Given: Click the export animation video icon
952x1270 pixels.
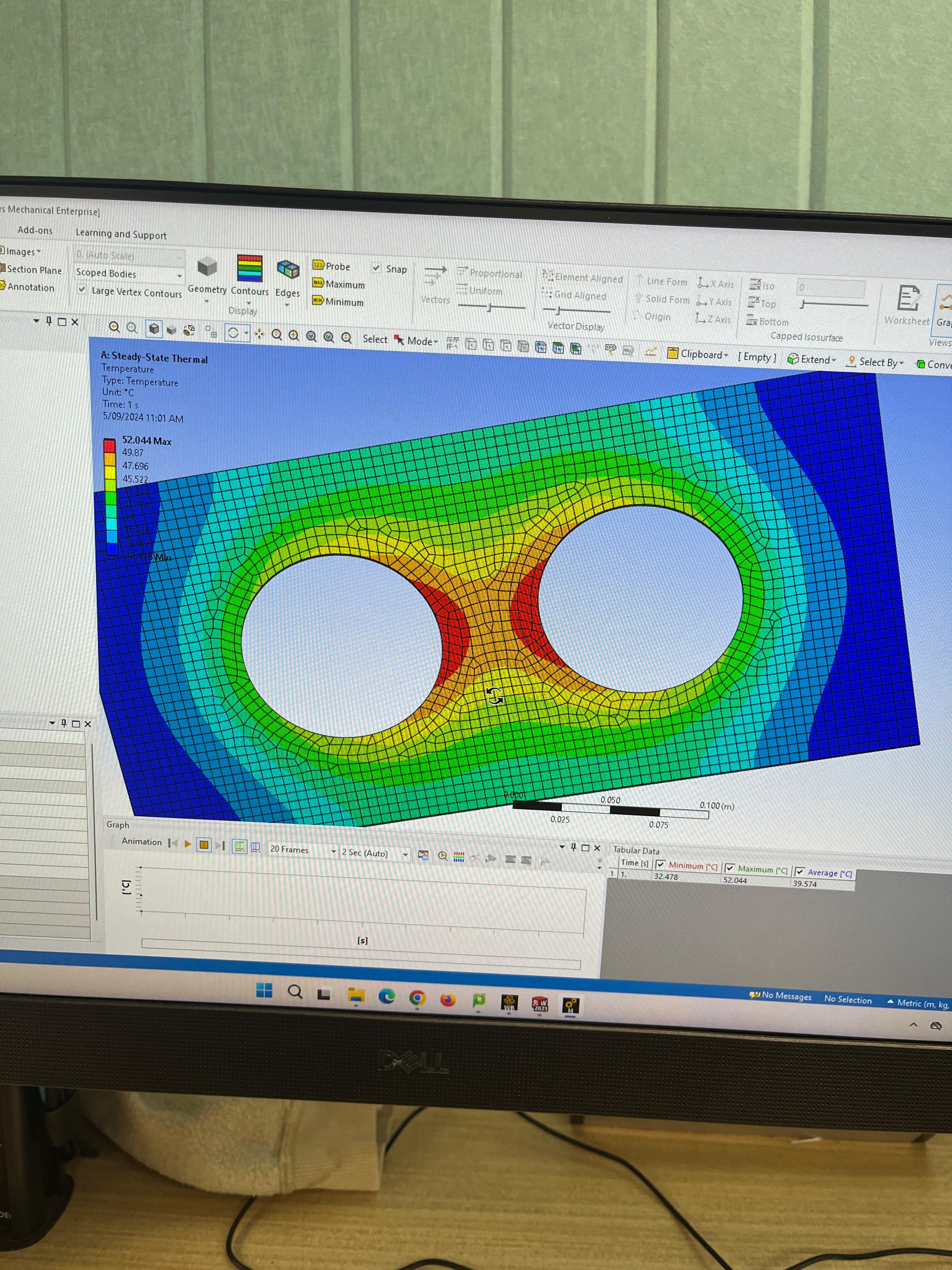Looking at the screenshot, I should pyautogui.click(x=423, y=855).
